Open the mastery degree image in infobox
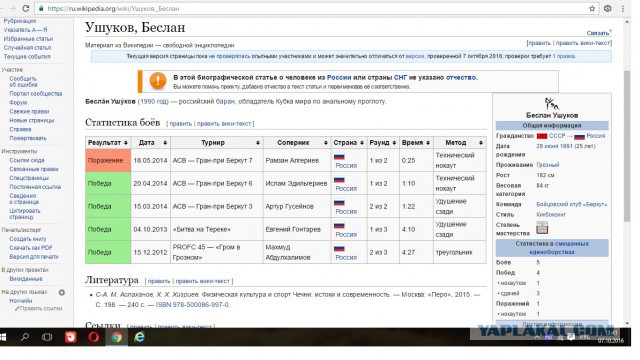 pos(542,228)
